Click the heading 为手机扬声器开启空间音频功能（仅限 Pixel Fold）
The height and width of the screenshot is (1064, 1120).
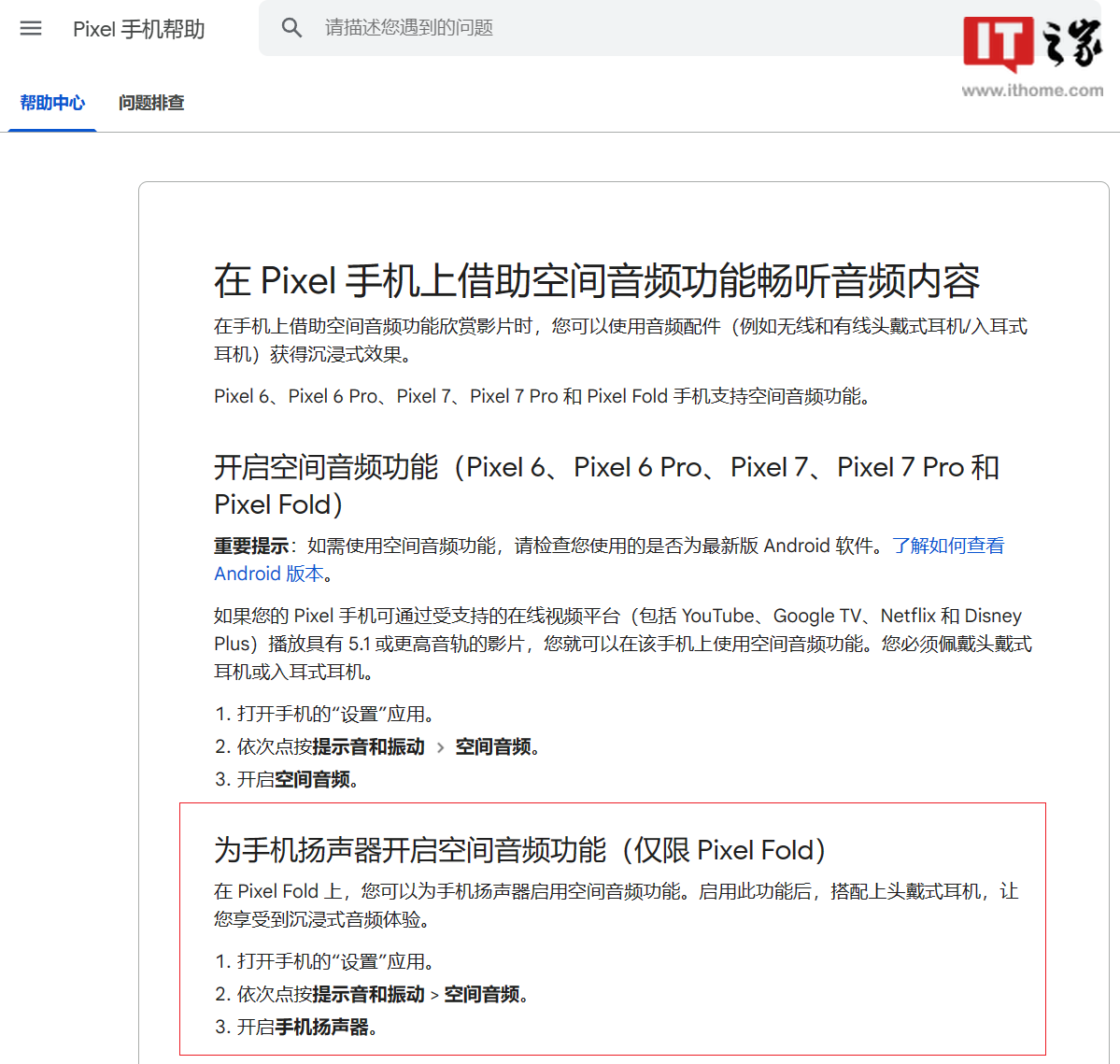click(x=520, y=850)
